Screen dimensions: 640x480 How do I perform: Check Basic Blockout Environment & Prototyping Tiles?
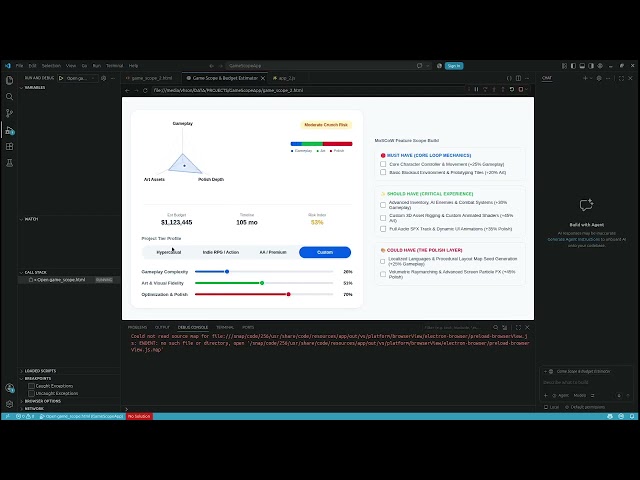point(383,172)
